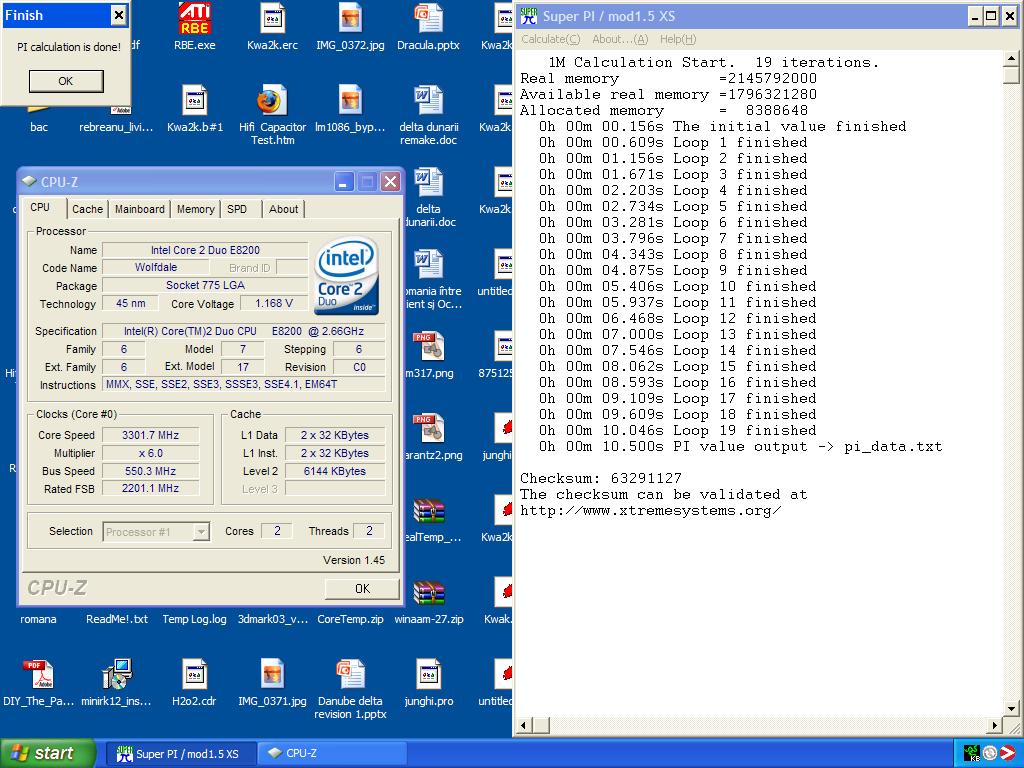The image size is (1024, 768).
Task: Select the CPU tab in CPU-Z
Action: click(40, 207)
